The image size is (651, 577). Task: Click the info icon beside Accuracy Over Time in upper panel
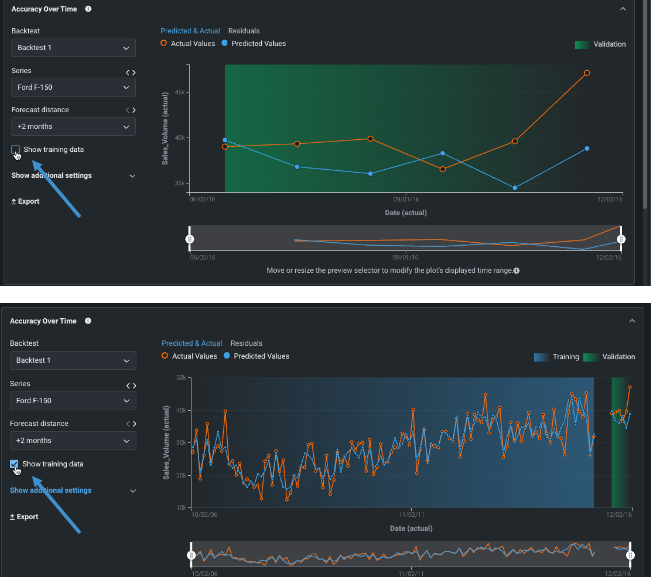[x=89, y=8]
